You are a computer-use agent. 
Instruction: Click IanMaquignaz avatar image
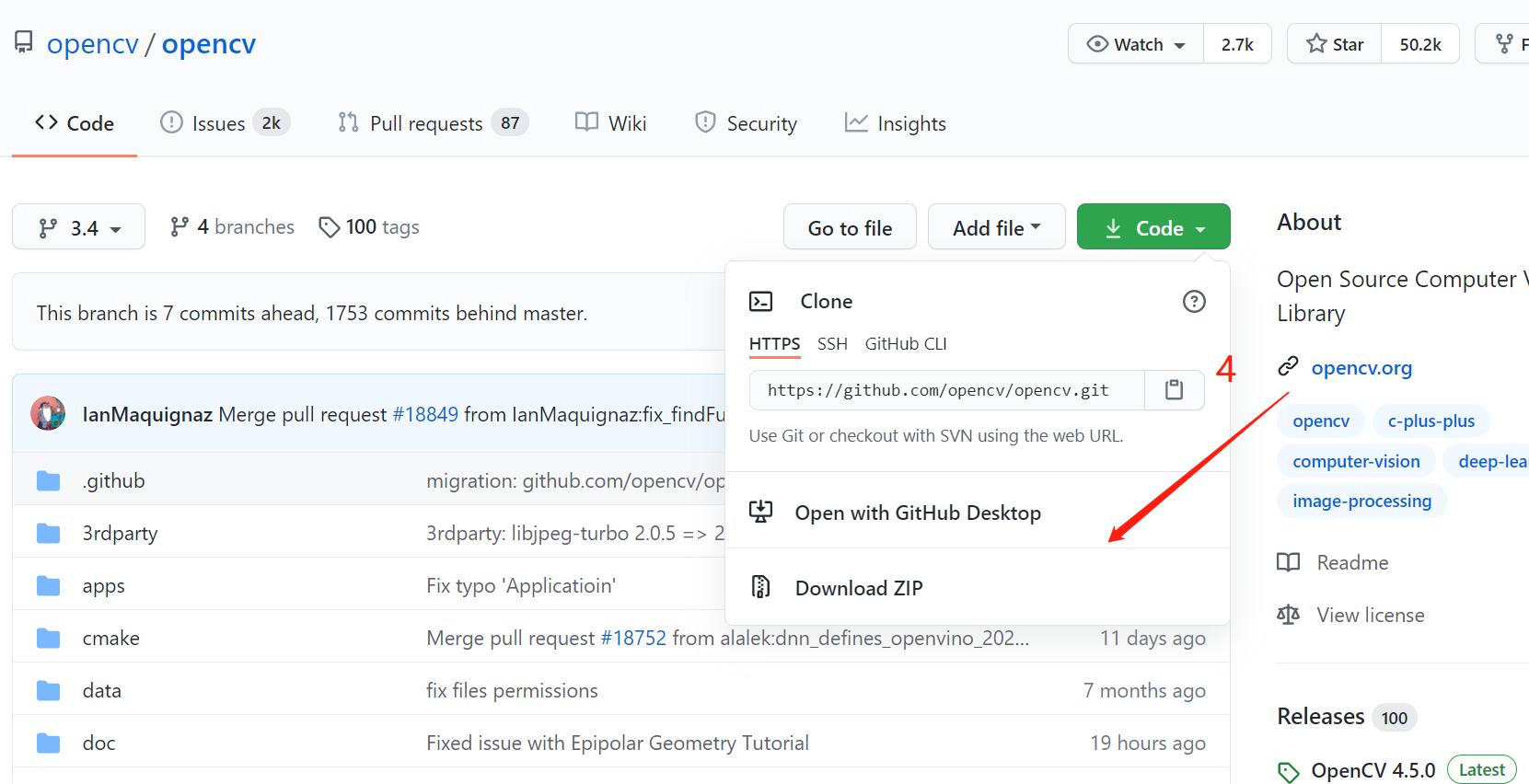pos(48,413)
